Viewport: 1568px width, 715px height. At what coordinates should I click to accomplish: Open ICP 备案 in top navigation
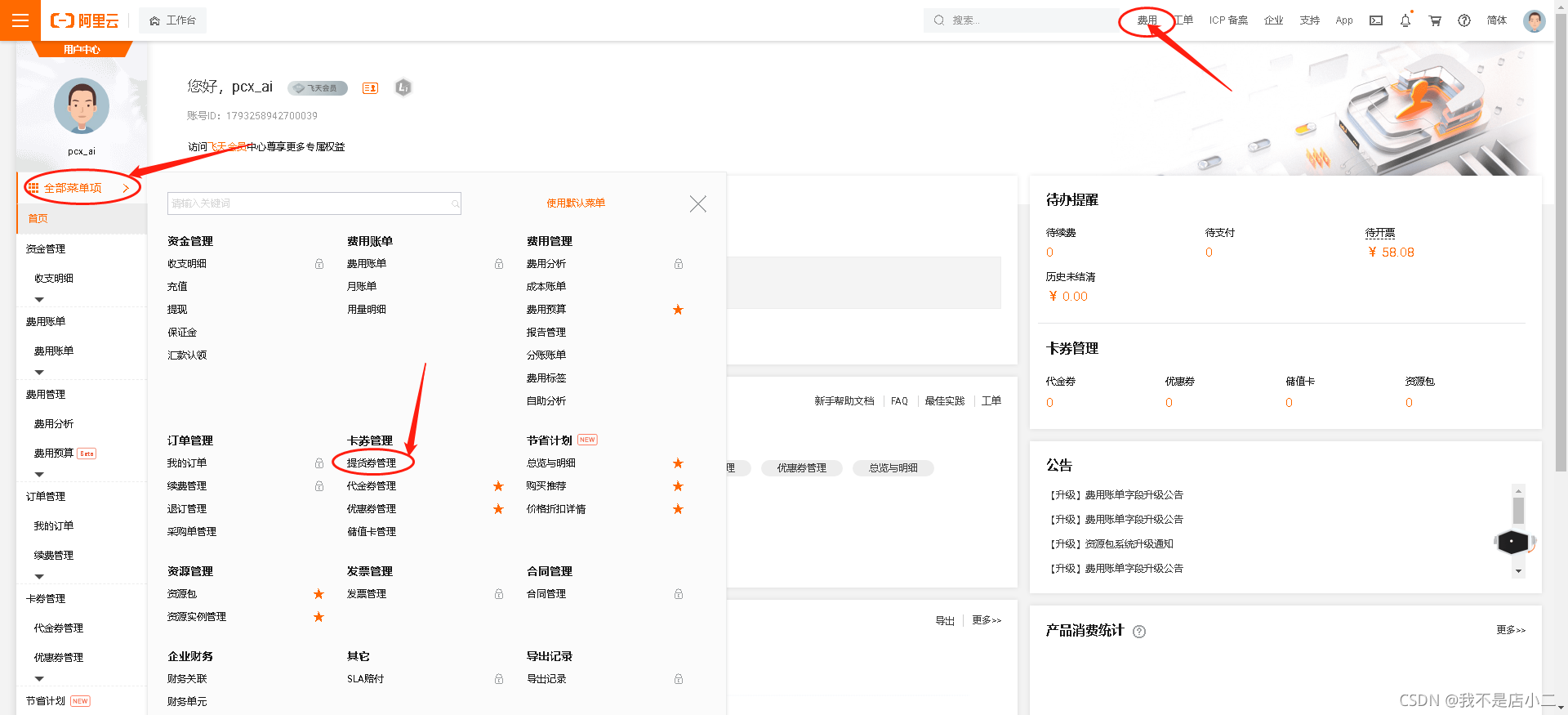point(1228,20)
